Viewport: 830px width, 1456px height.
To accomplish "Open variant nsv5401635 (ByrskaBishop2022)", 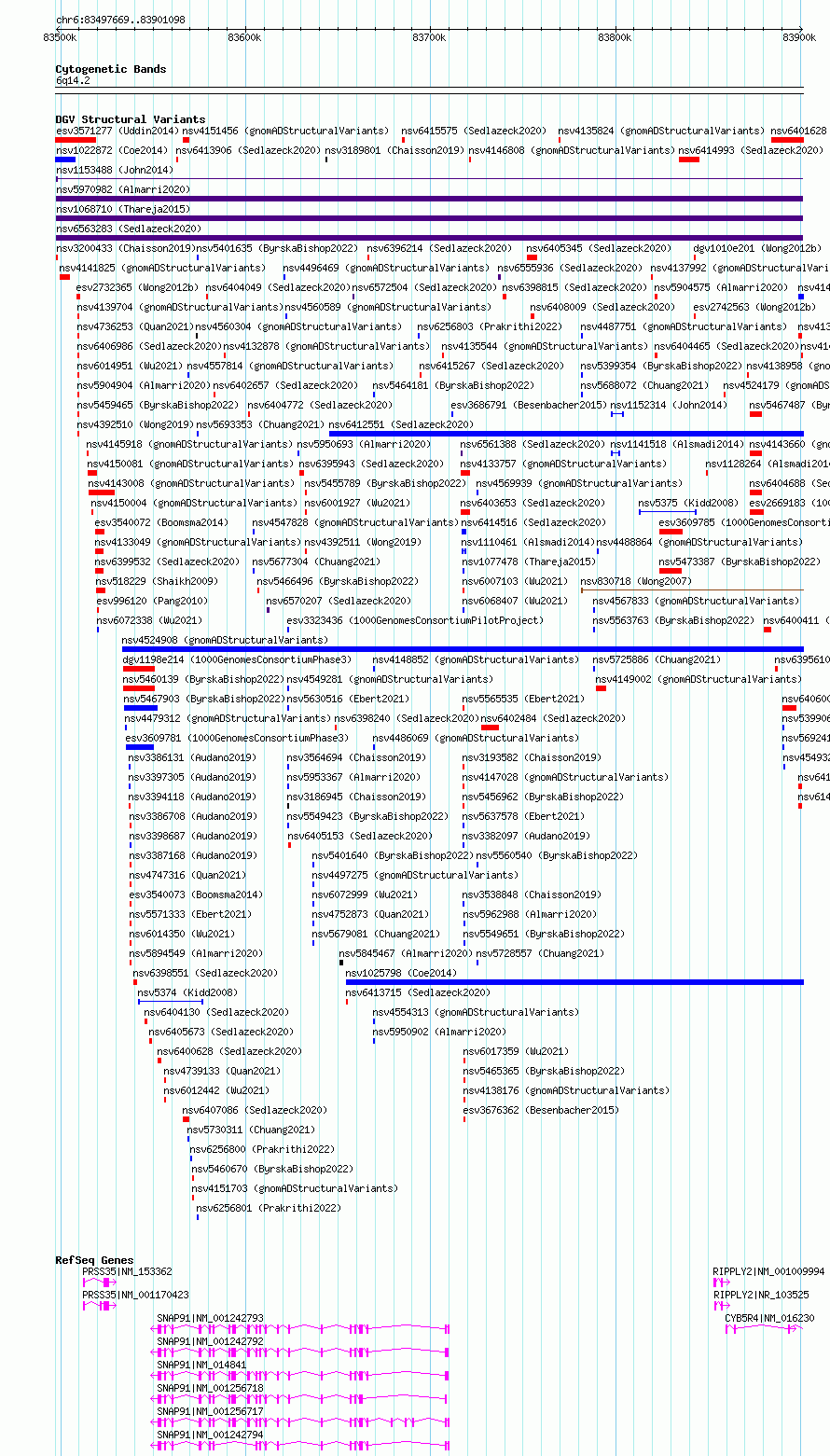I will click(277, 248).
